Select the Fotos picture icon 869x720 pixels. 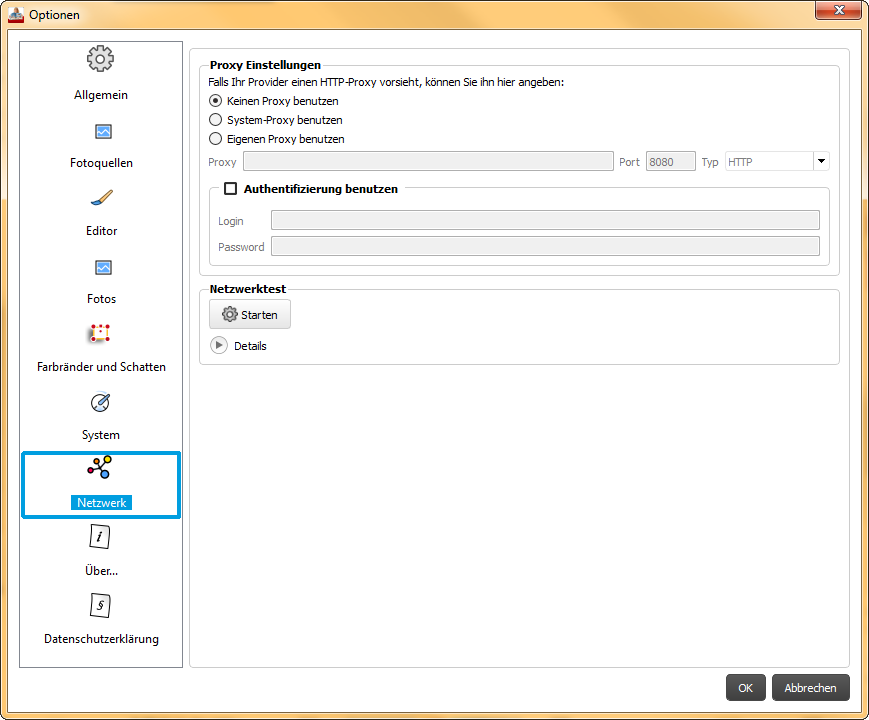[x=102, y=267]
